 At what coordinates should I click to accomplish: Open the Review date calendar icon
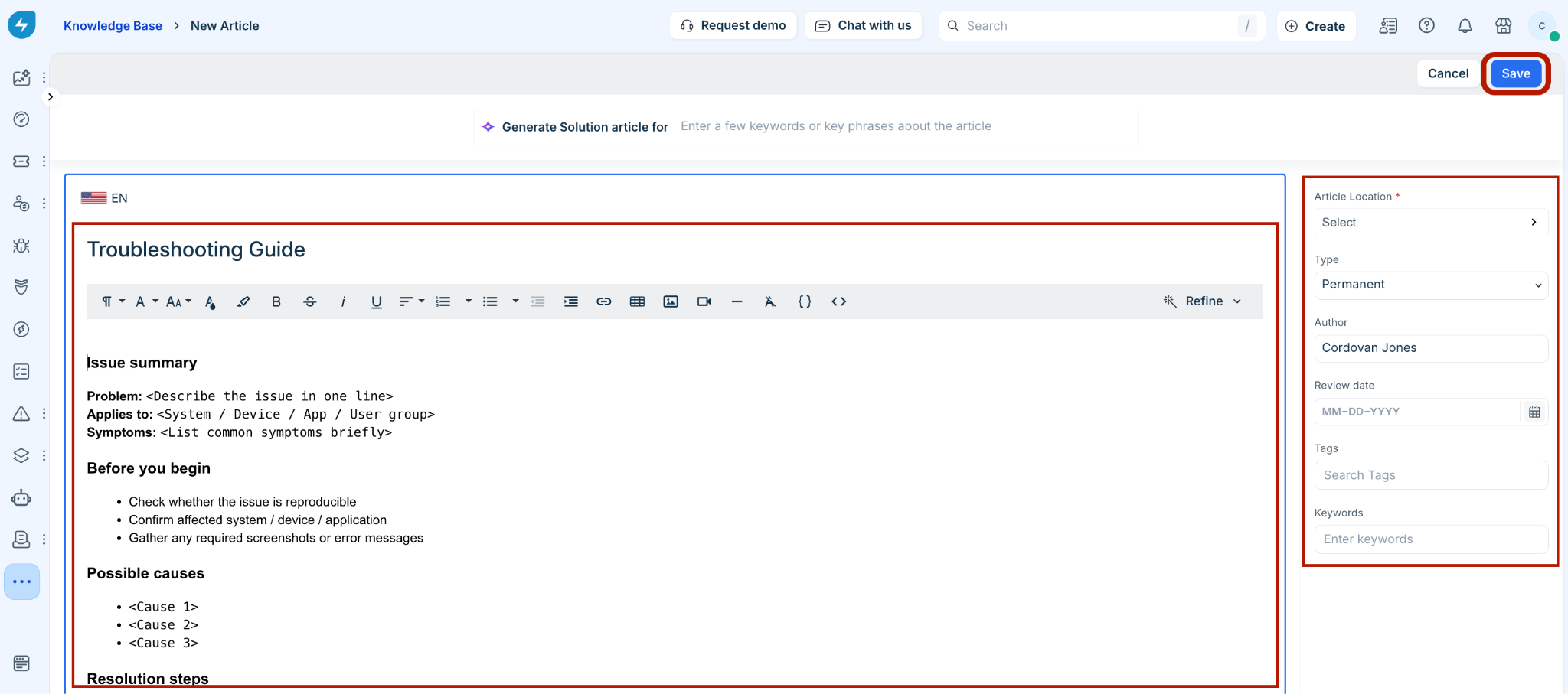[1534, 412]
